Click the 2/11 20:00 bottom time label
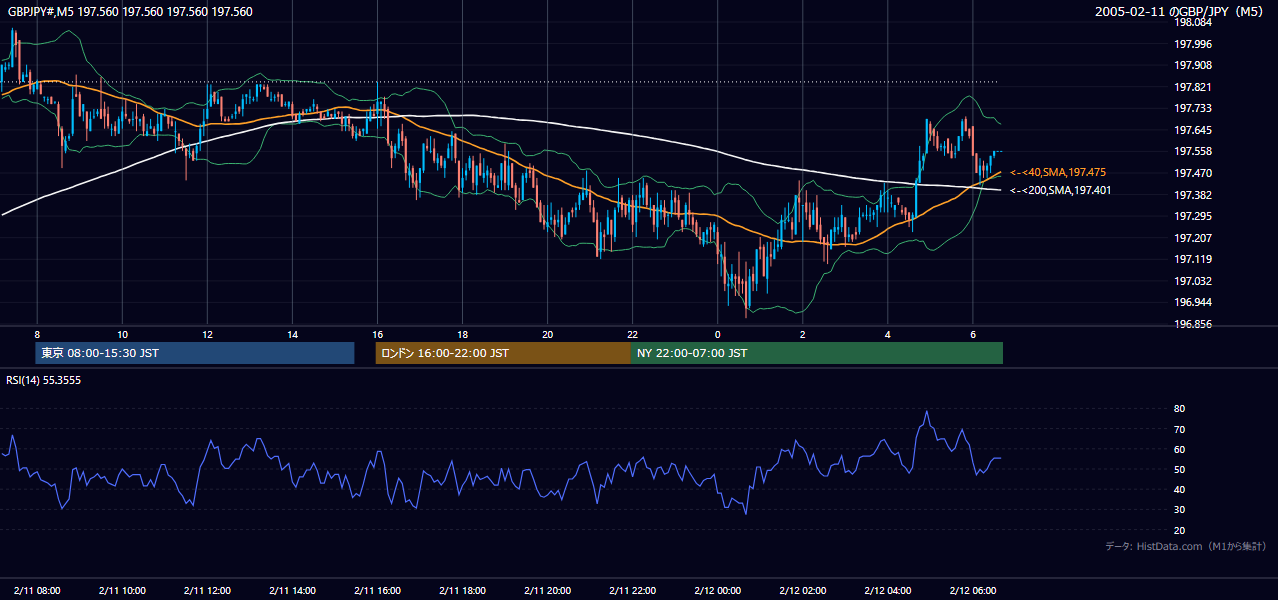 (x=547, y=591)
